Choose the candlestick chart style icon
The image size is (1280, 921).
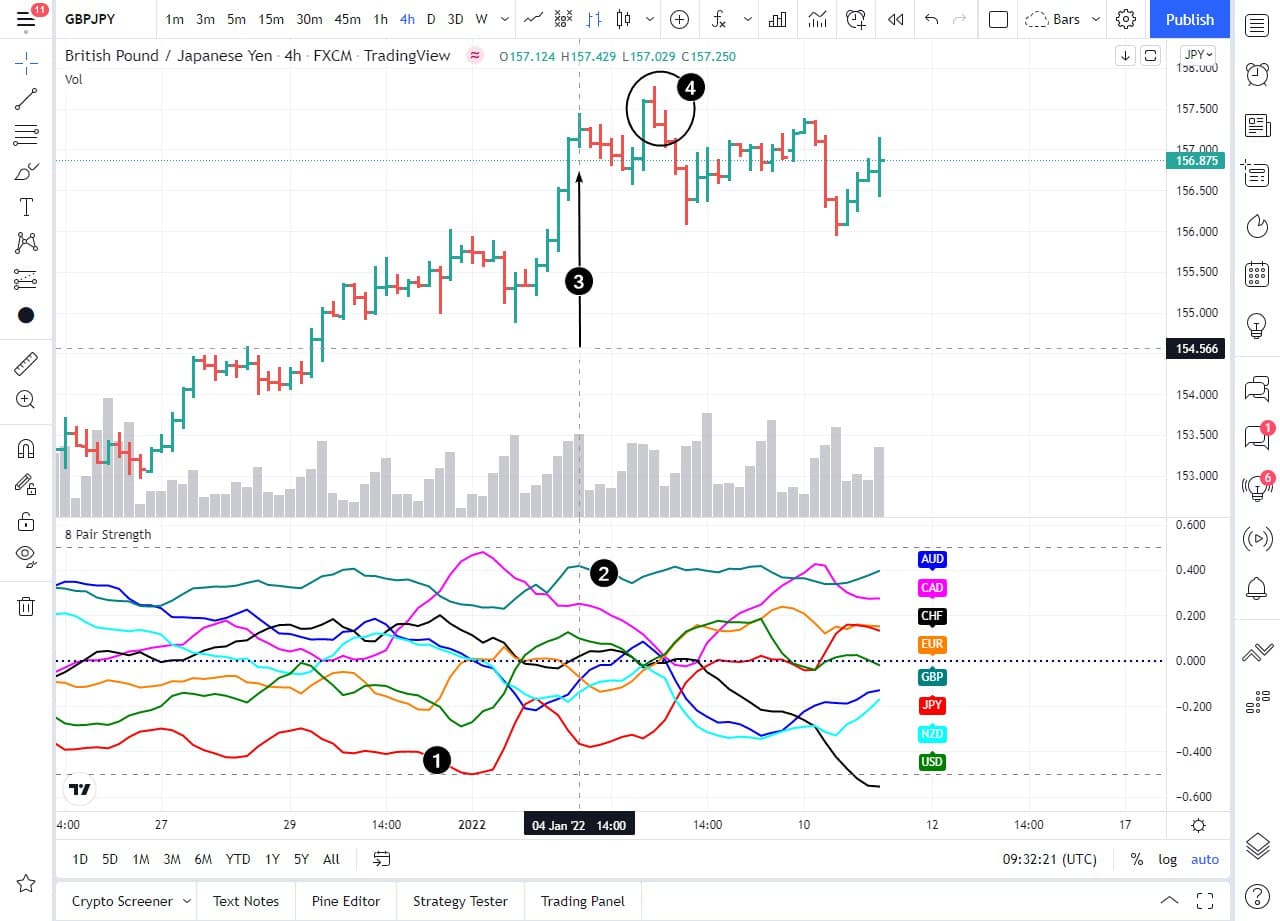click(624, 19)
